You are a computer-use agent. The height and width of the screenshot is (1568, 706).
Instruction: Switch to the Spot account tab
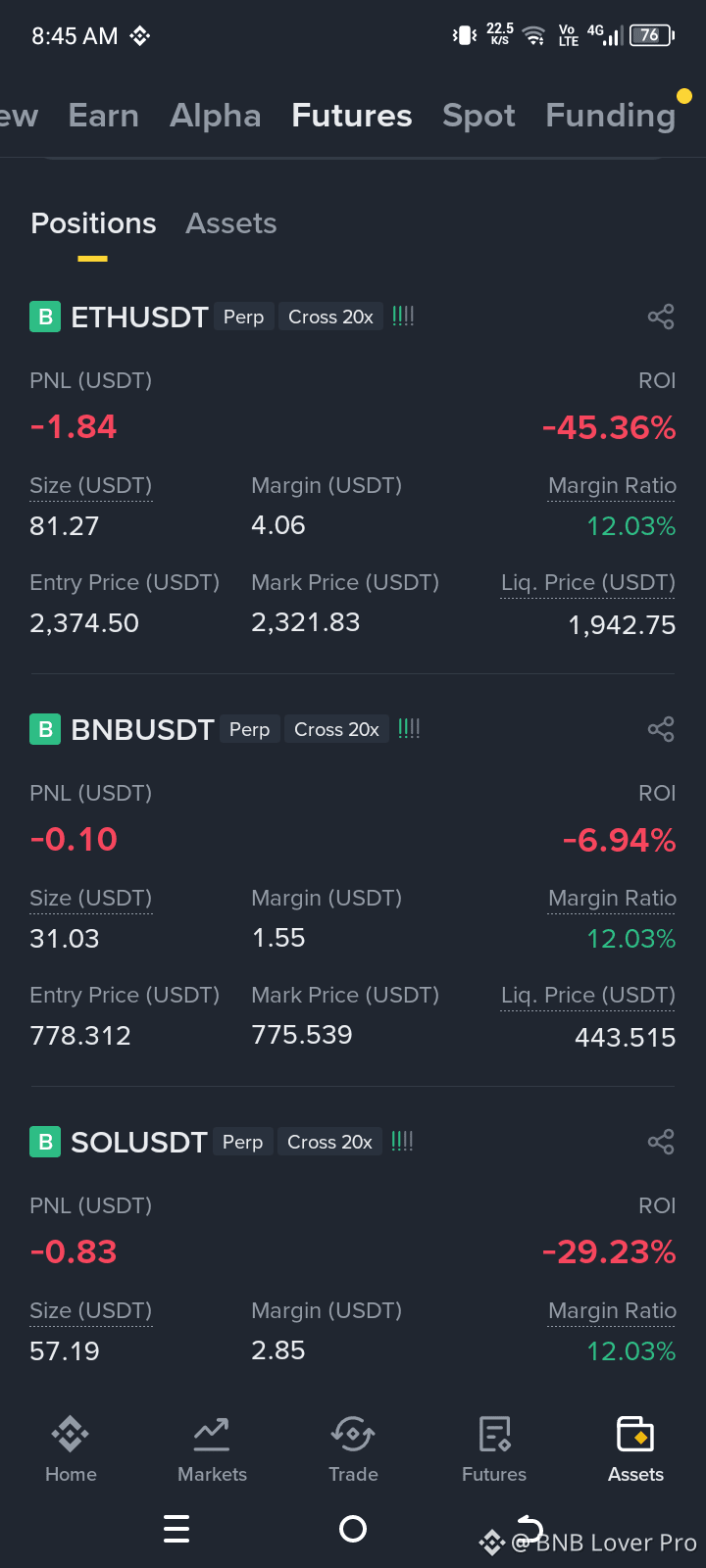[479, 116]
